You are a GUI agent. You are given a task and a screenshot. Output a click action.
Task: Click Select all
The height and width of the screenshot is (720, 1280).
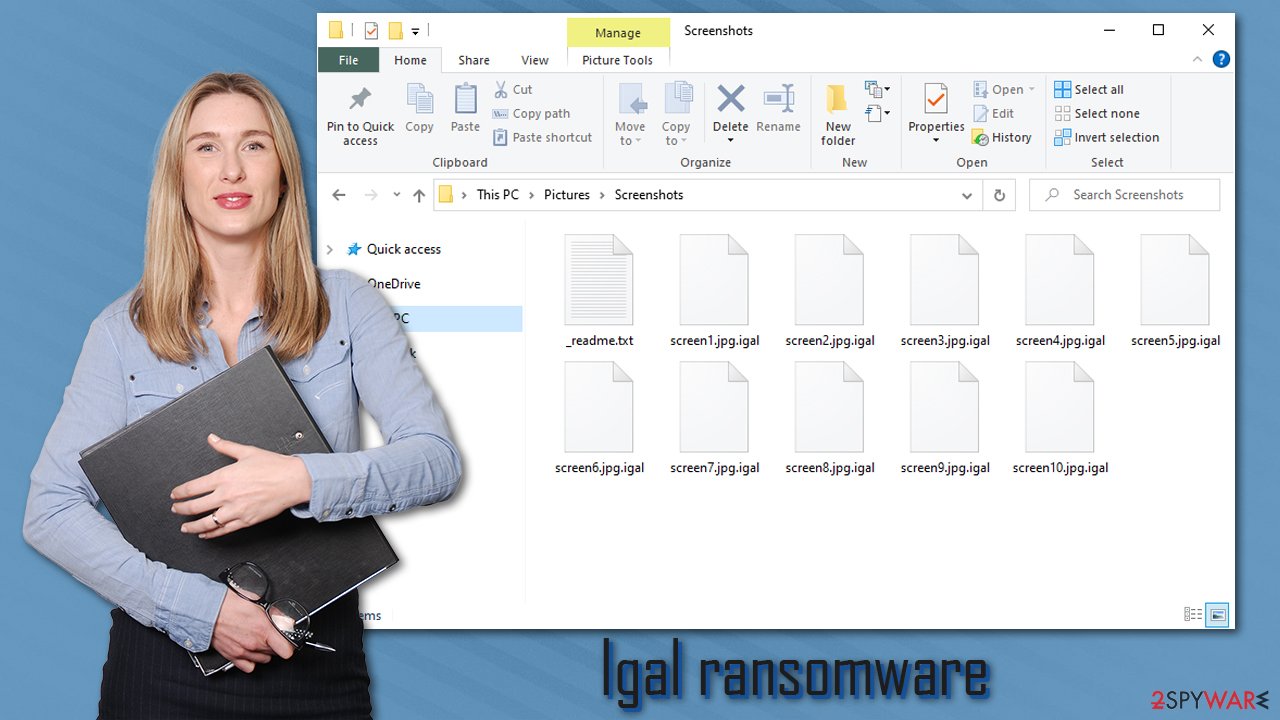click(1089, 90)
